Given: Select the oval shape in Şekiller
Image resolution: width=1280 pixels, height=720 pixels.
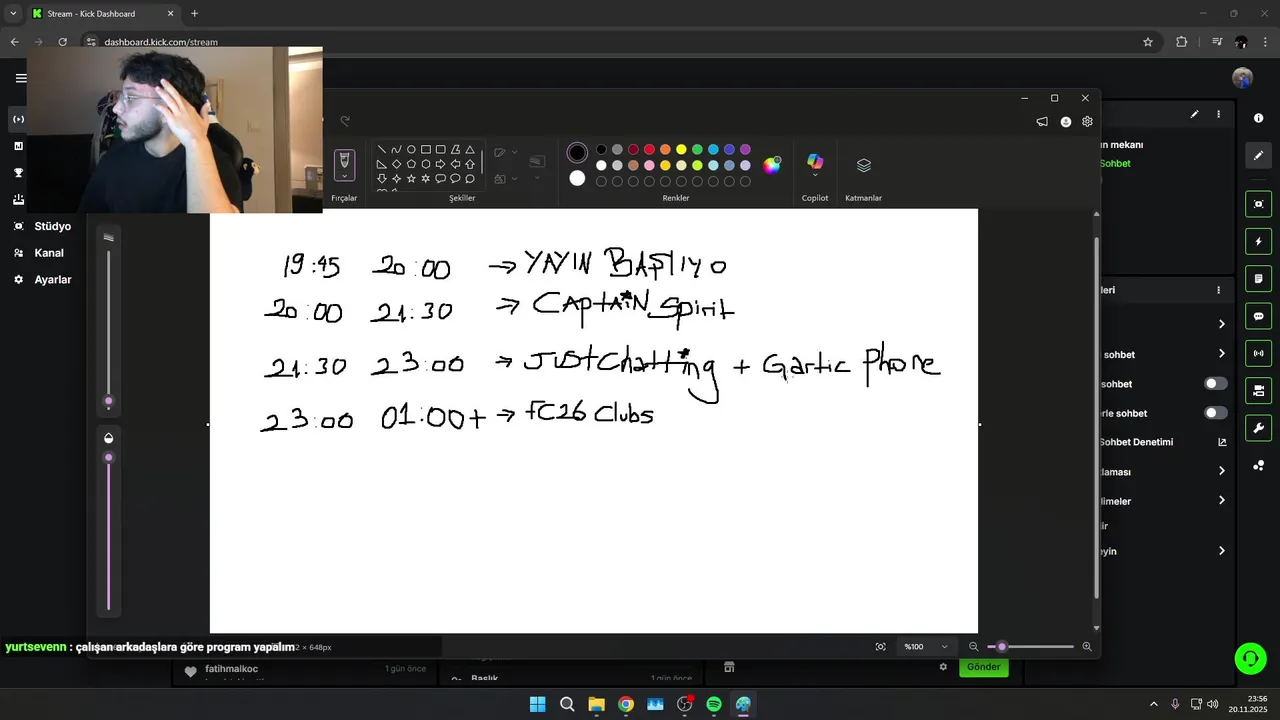Looking at the screenshot, I should tap(411, 150).
